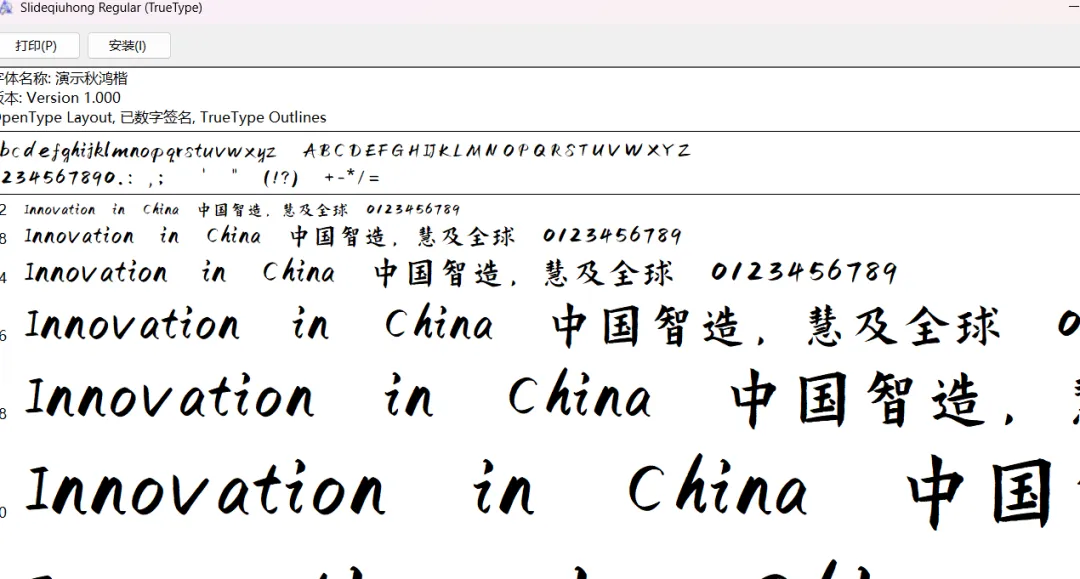Click 0123456789 in the third sample line
This screenshot has height=579, width=1080.
(x=804, y=271)
